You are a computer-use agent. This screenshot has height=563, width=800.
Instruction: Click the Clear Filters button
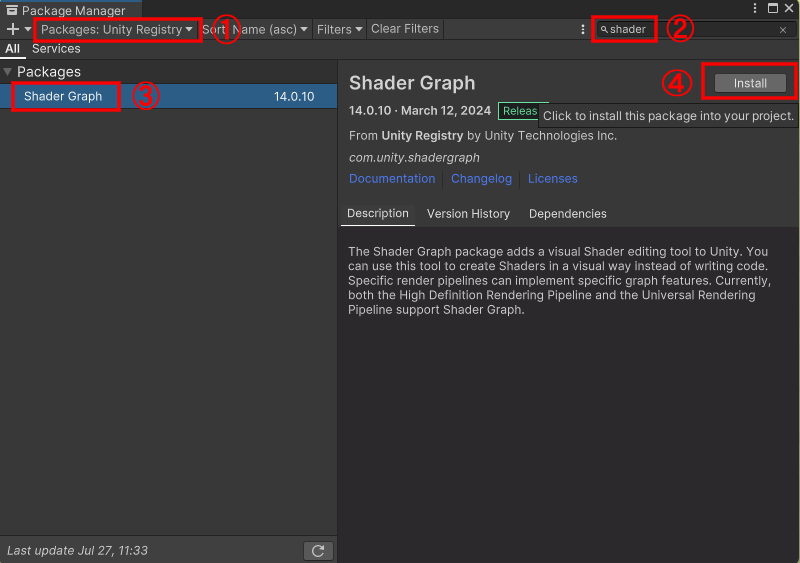(405, 29)
